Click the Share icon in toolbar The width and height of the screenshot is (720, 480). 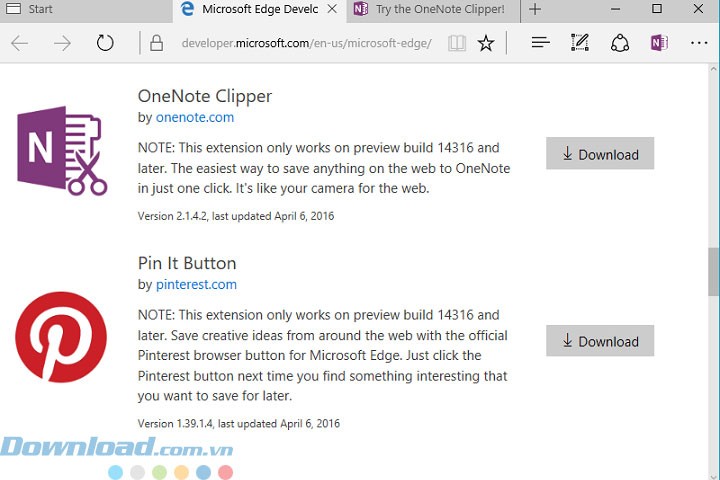[x=620, y=43]
